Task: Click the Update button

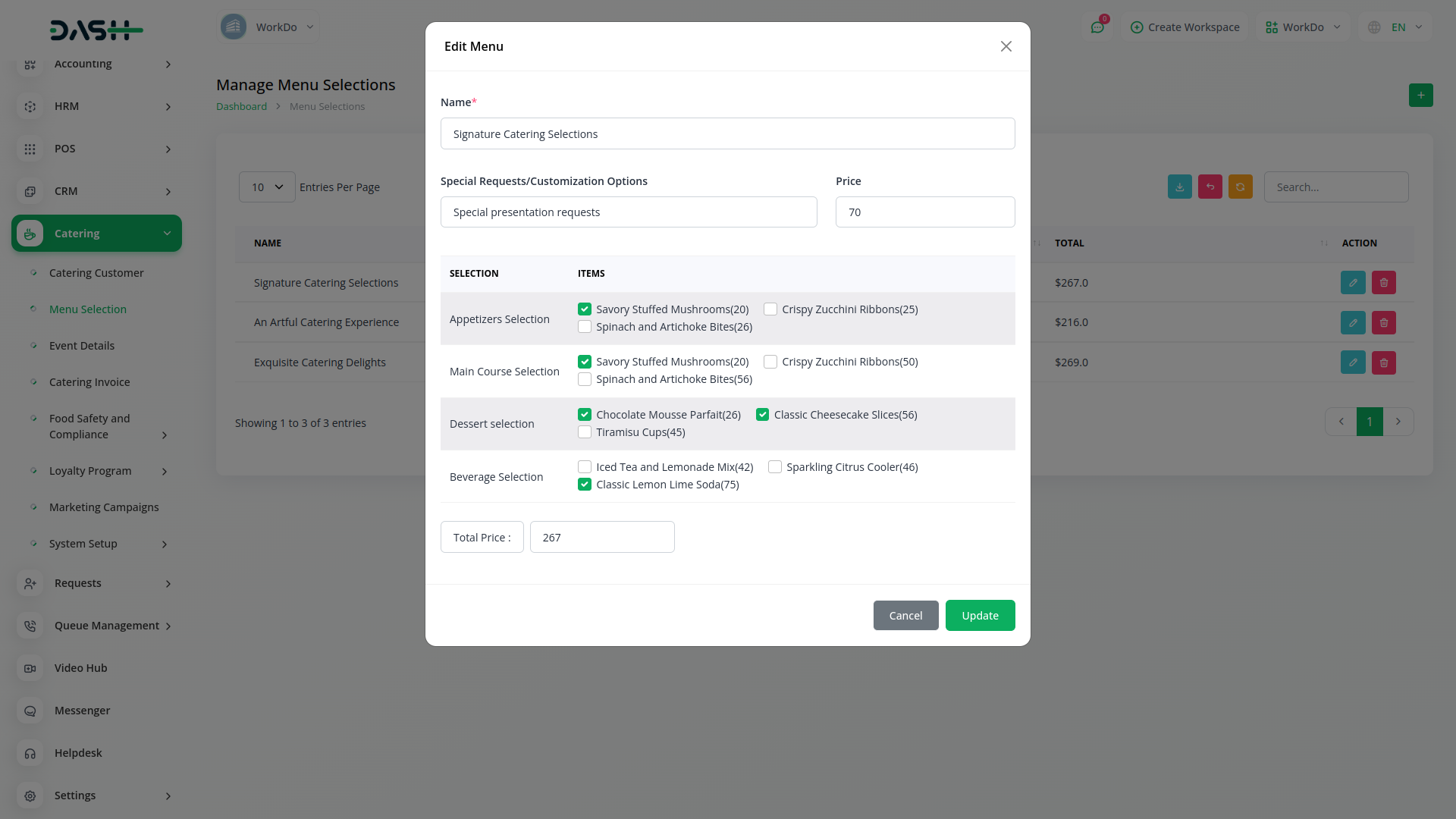Action: click(980, 616)
